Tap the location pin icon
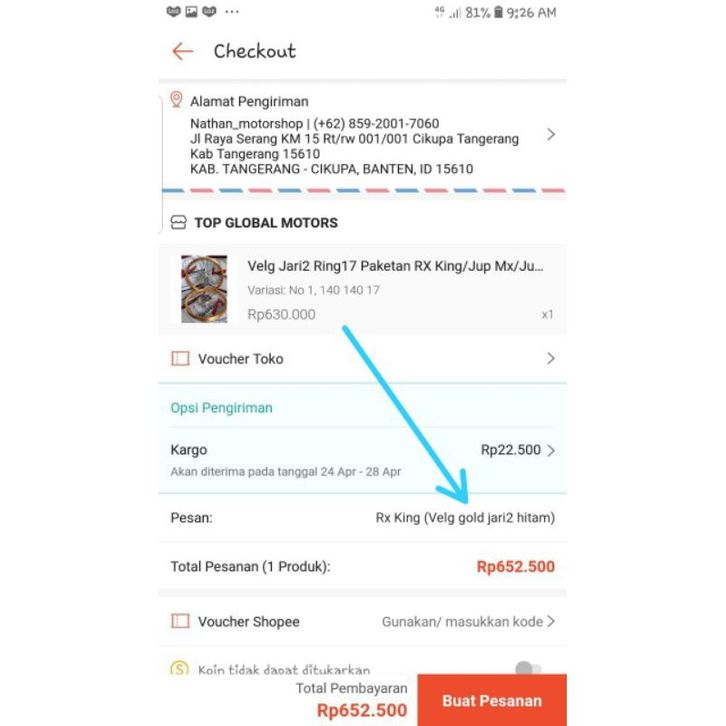726x726 pixels. click(x=176, y=99)
